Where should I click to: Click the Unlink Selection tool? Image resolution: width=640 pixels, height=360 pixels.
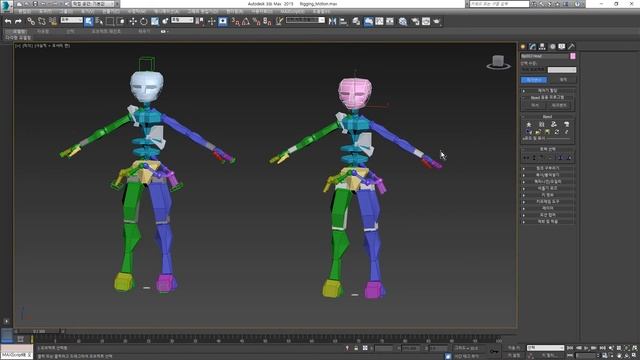(x=42, y=21)
